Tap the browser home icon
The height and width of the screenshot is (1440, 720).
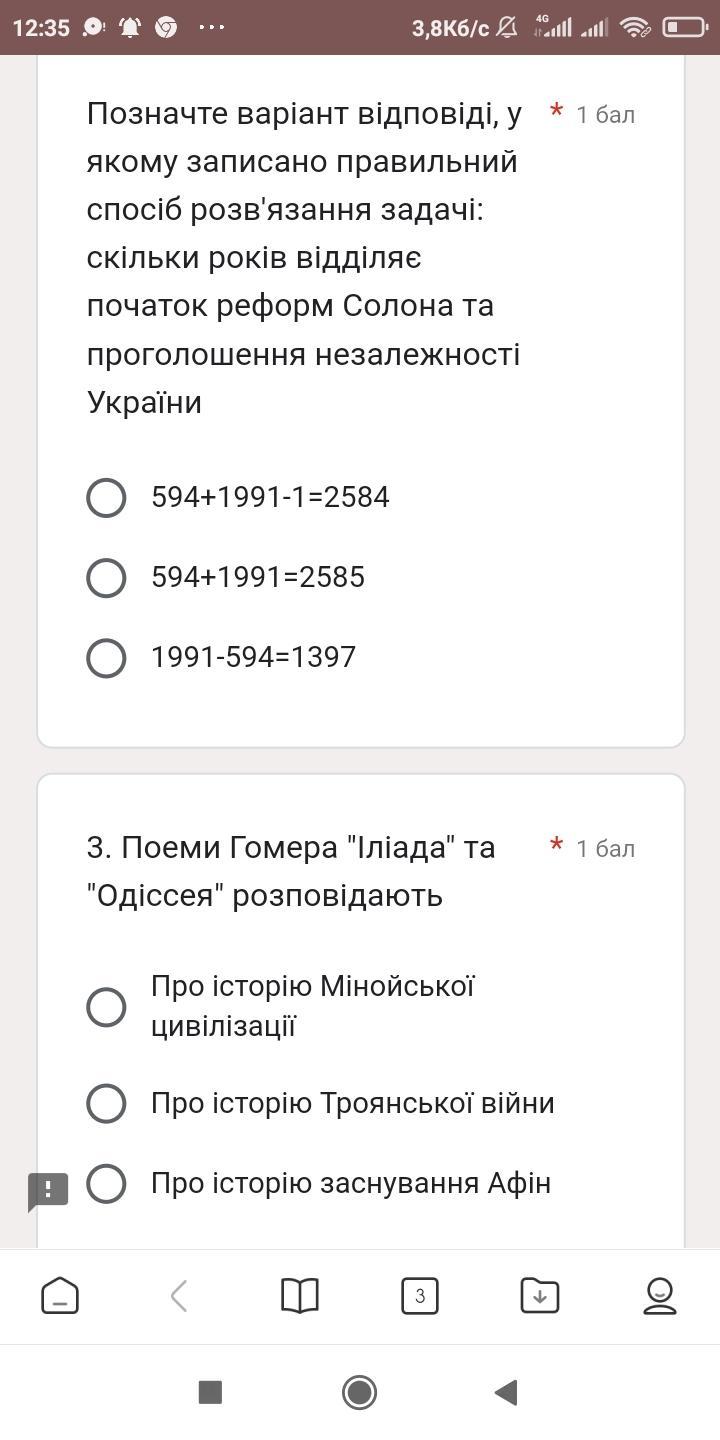click(60, 1296)
